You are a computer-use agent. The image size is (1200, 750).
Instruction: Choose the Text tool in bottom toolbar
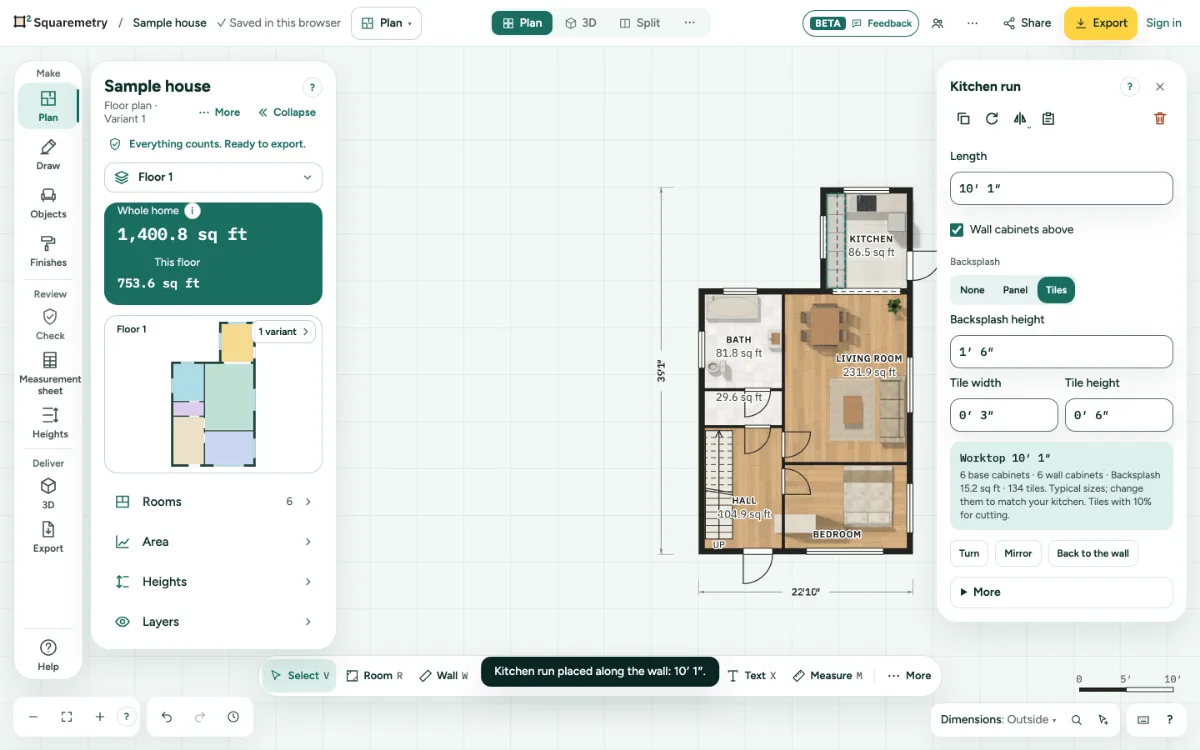pyautogui.click(x=751, y=676)
